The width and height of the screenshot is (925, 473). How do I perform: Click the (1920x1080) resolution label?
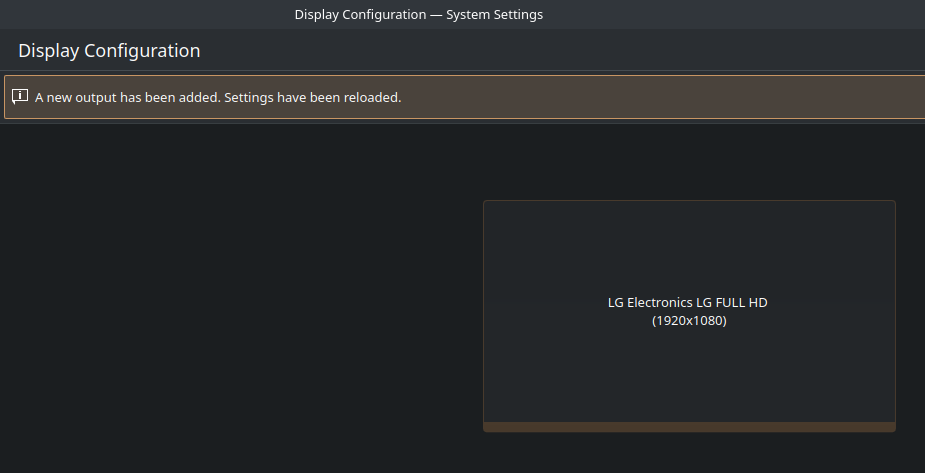689,321
